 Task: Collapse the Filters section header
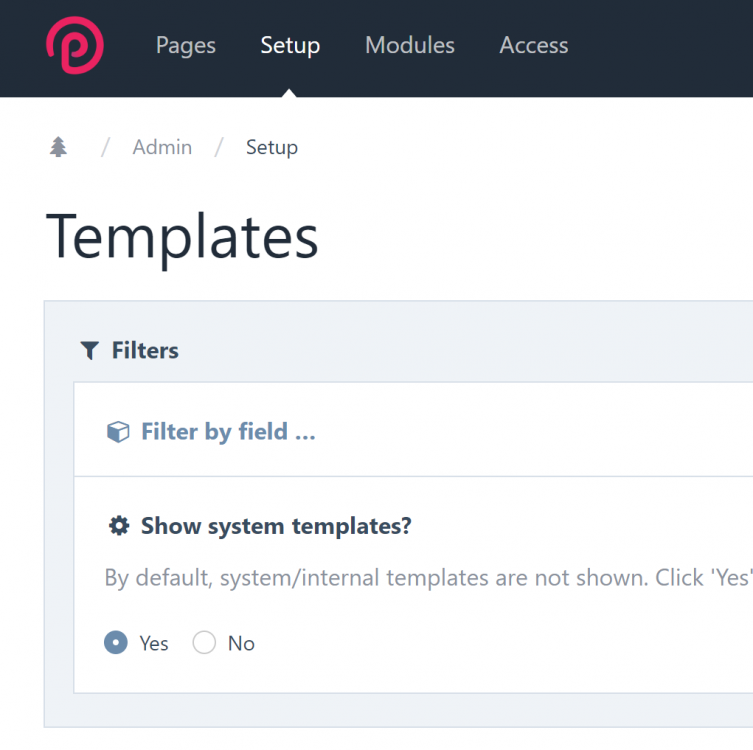[x=145, y=351]
